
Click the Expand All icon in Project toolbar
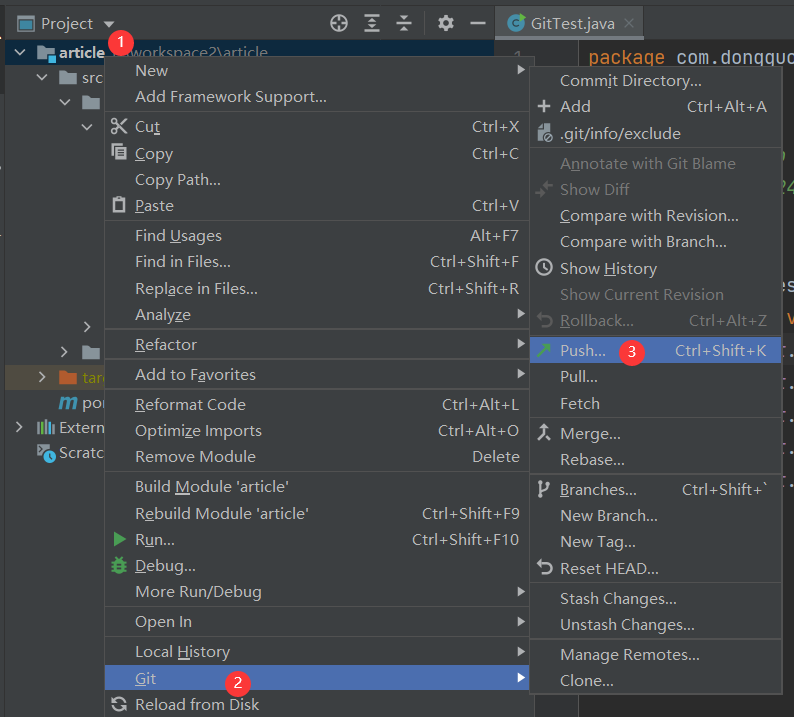tap(372, 23)
